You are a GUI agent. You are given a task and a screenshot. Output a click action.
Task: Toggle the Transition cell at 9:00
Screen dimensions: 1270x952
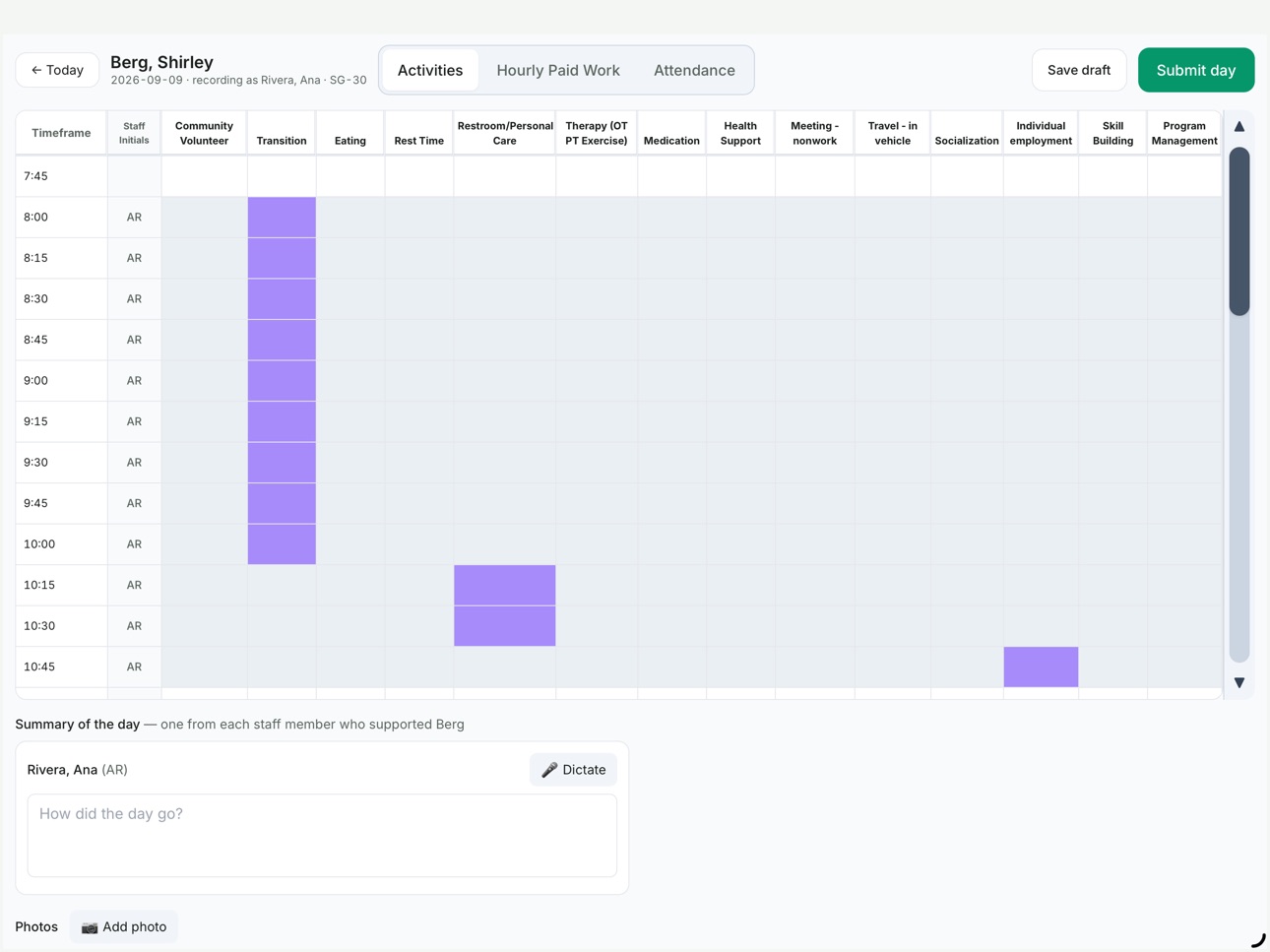coord(282,380)
